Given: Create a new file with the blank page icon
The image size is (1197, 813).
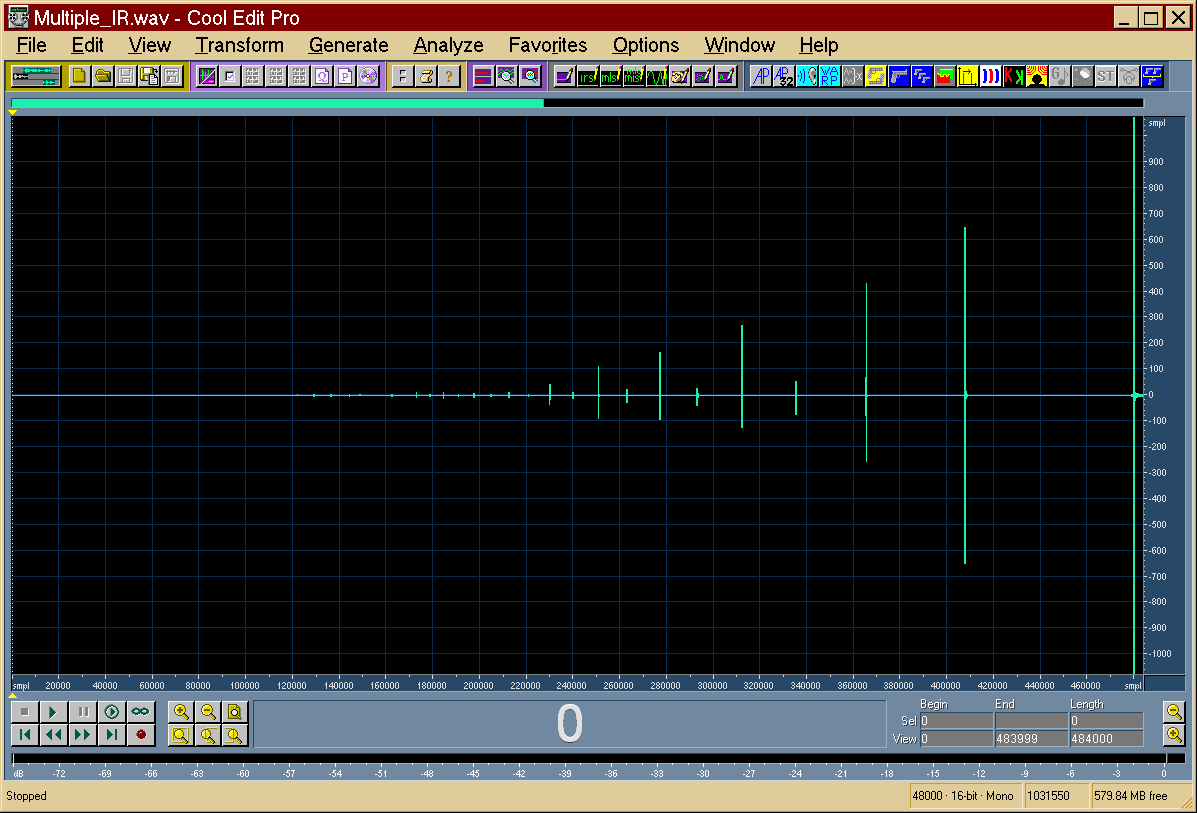Looking at the screenshot, I should point(79,76).
